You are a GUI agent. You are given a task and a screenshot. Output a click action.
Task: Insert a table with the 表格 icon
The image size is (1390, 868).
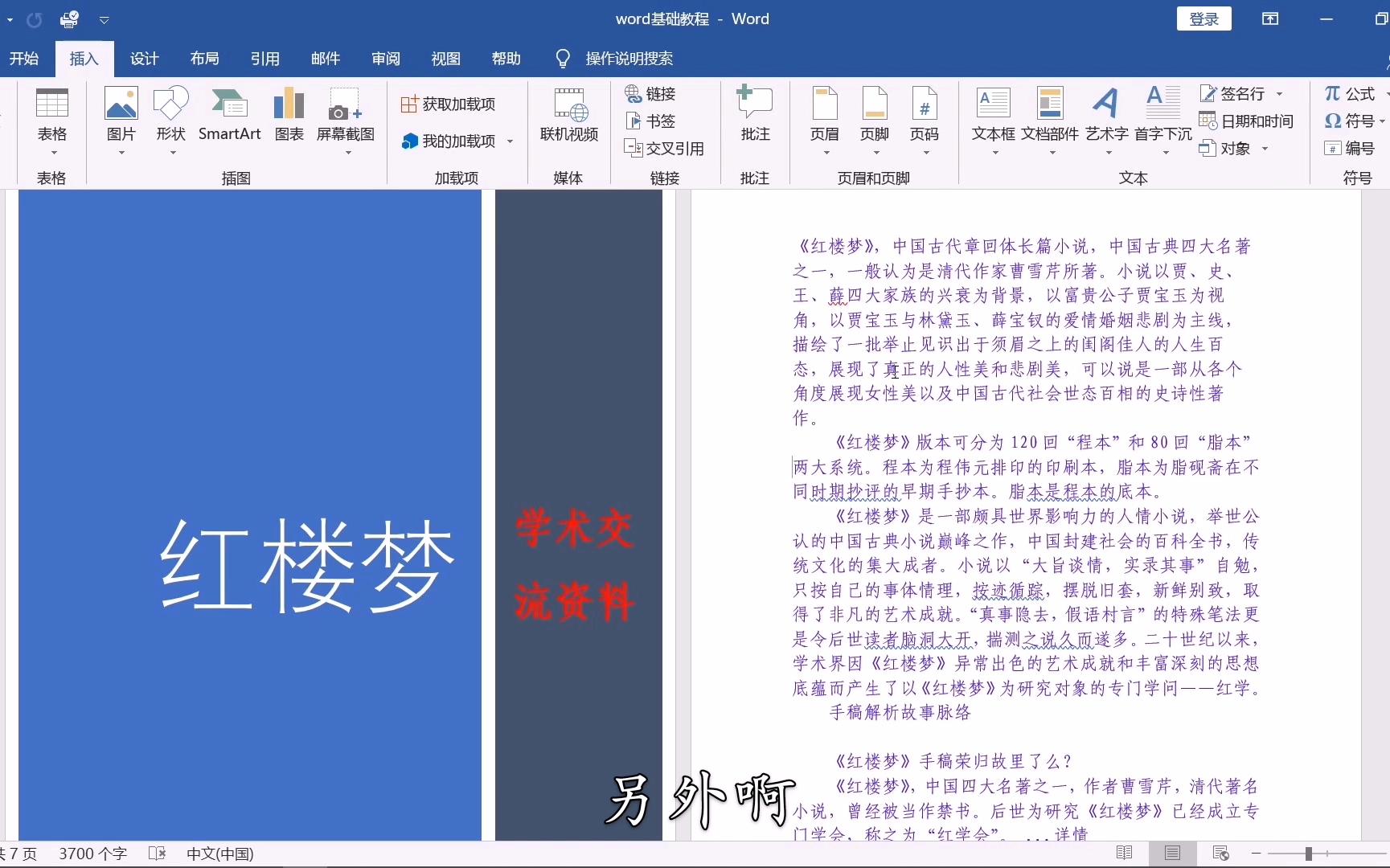pyautogui.click(x=52, y=121)
